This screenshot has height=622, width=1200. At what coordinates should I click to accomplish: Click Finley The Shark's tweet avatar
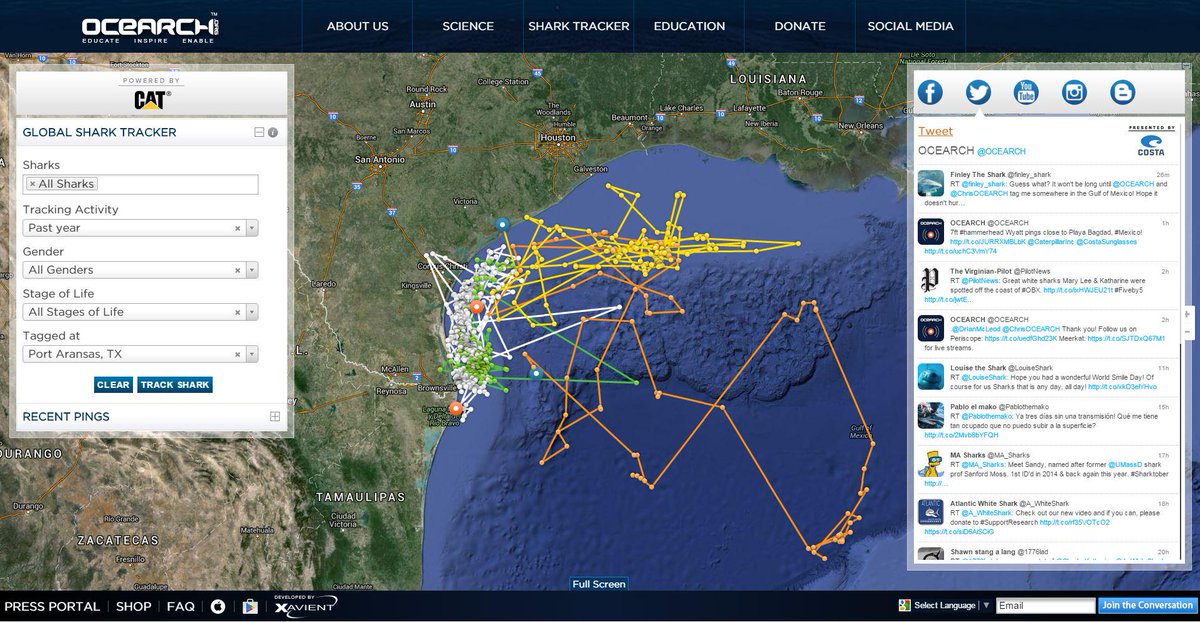point(930,184)
